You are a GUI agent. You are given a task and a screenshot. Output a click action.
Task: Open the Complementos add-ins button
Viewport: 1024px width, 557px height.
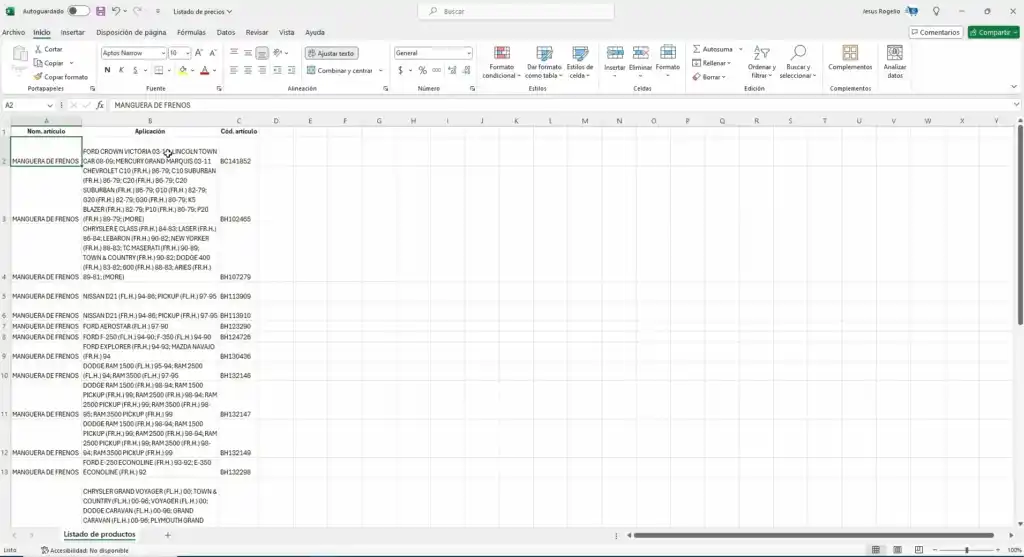850,59
